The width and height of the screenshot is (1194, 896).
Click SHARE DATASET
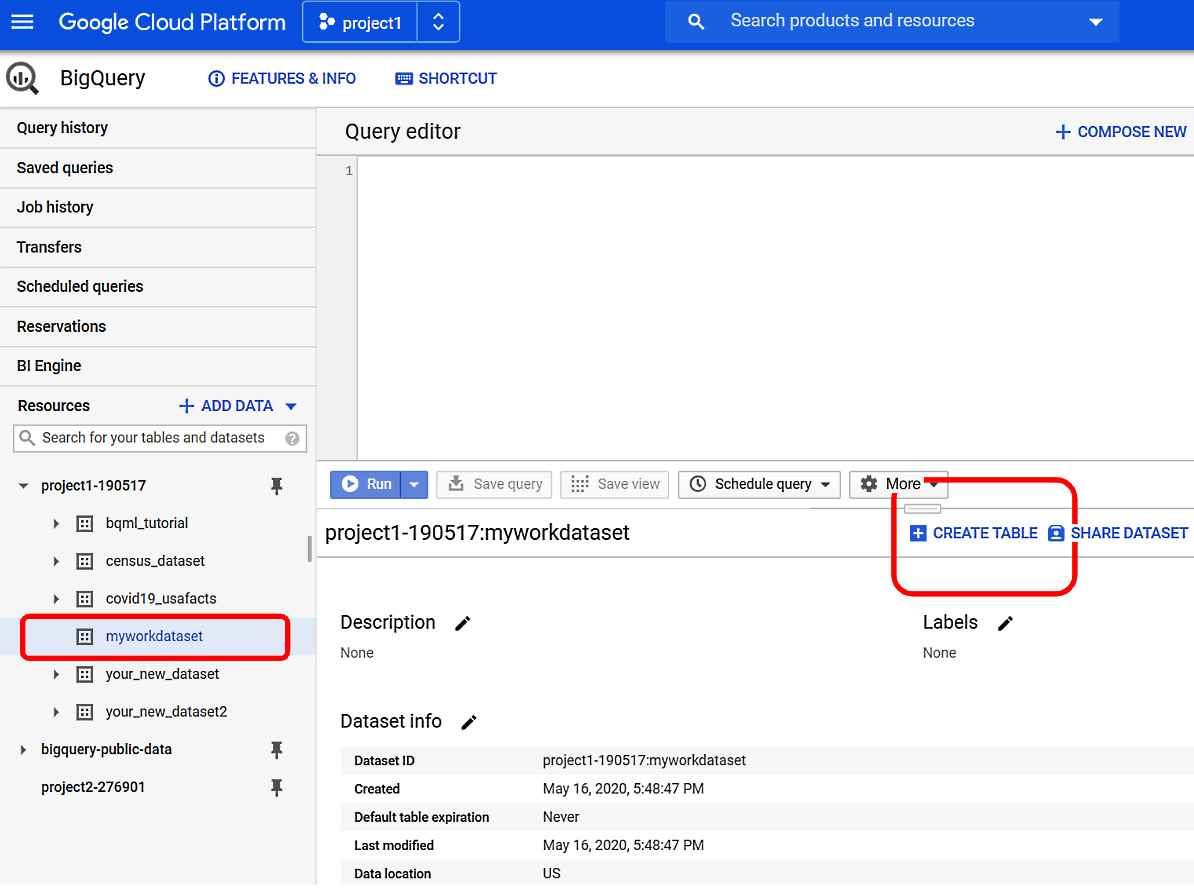pos(1118,533)
